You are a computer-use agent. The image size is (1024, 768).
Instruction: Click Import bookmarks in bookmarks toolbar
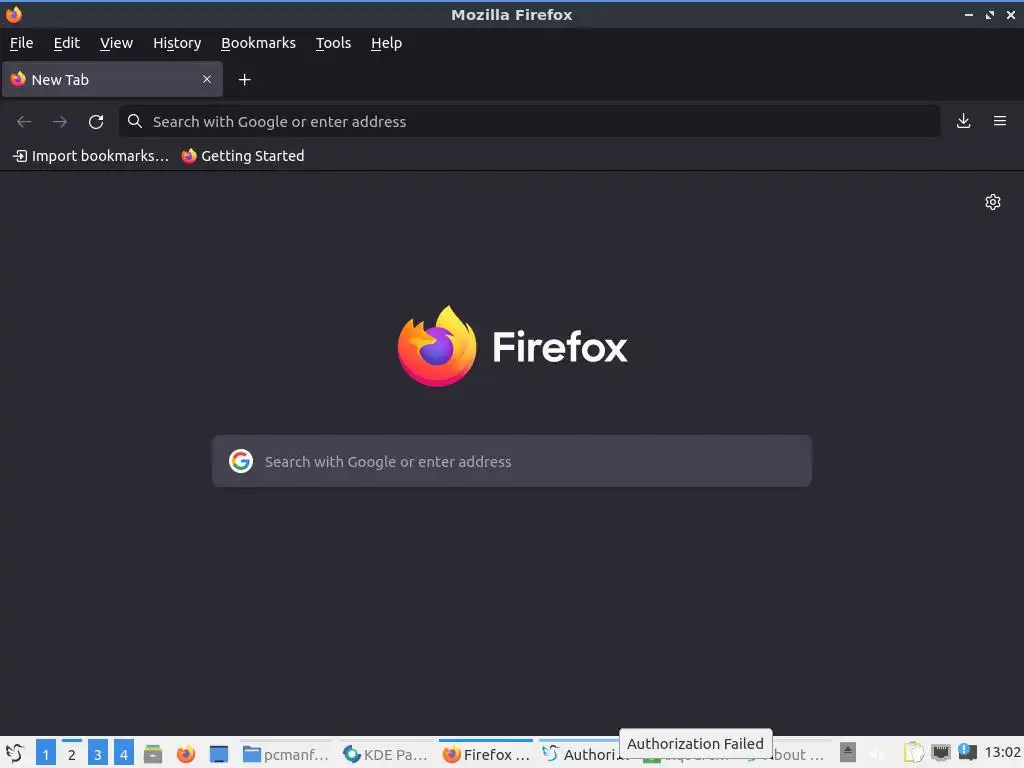pos(91,156)
